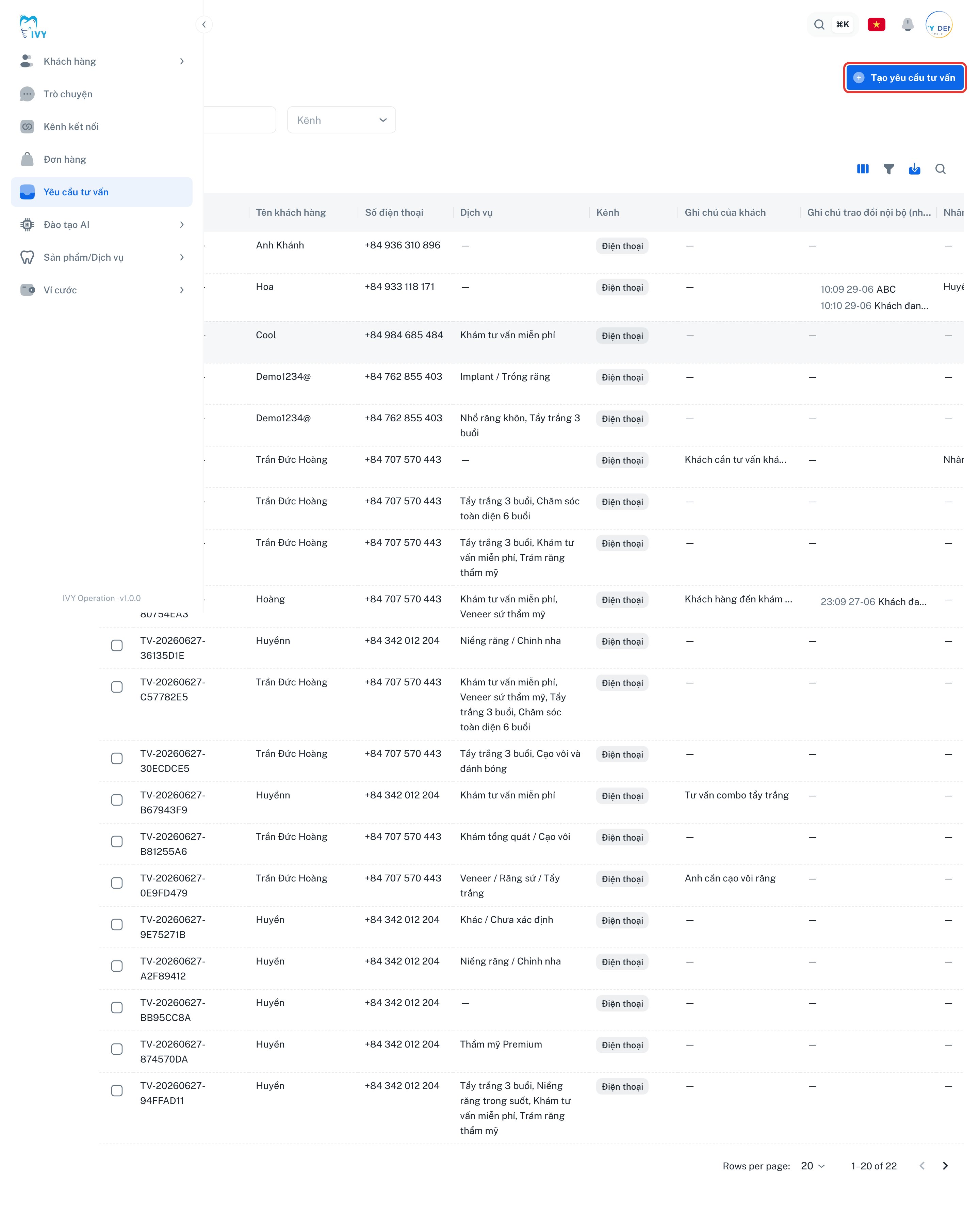Open the user avatar profile menu
Viewport: 980px width, 1215px height.
(939, 25)
